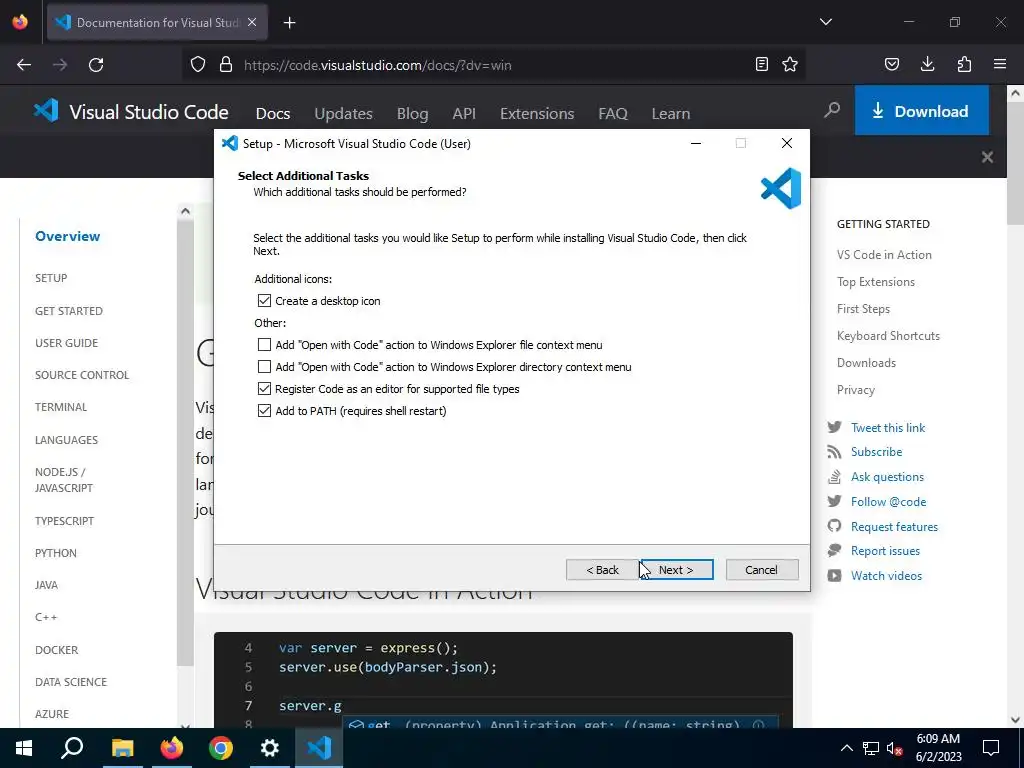Open the API navigation item
Viewport: 1024px width, 768px height.
point(464,114)
